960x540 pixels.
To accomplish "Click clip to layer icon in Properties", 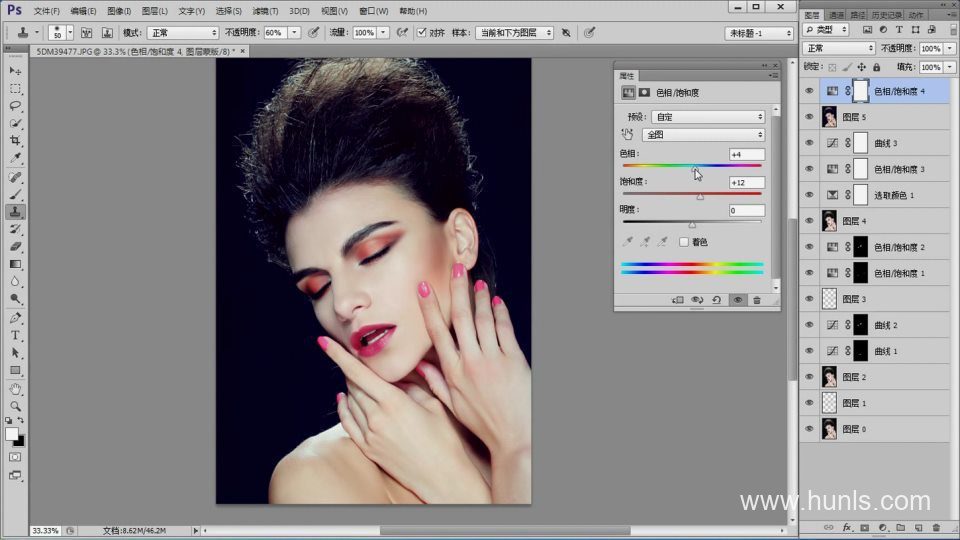I will coord(677,300).
